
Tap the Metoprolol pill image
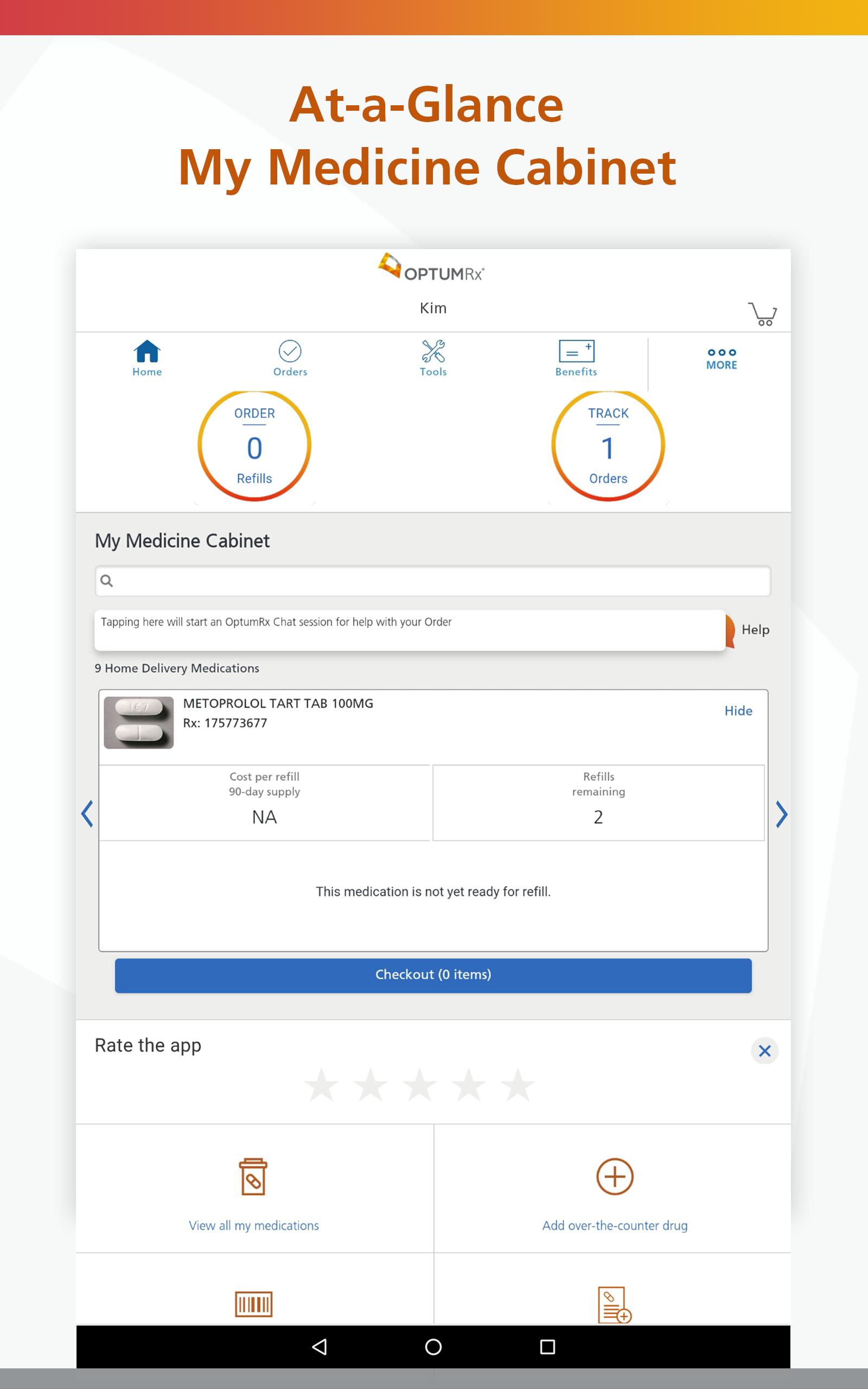pyautogui.click(x=138, y=723)
